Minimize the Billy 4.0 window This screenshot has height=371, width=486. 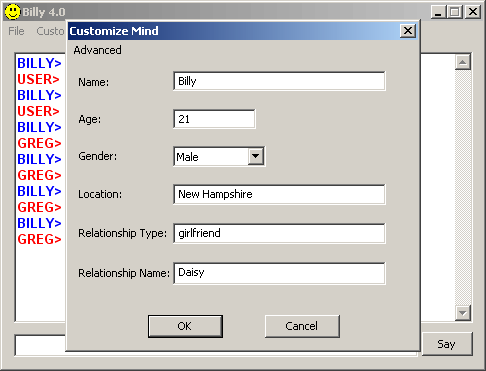tap(438, 12)
